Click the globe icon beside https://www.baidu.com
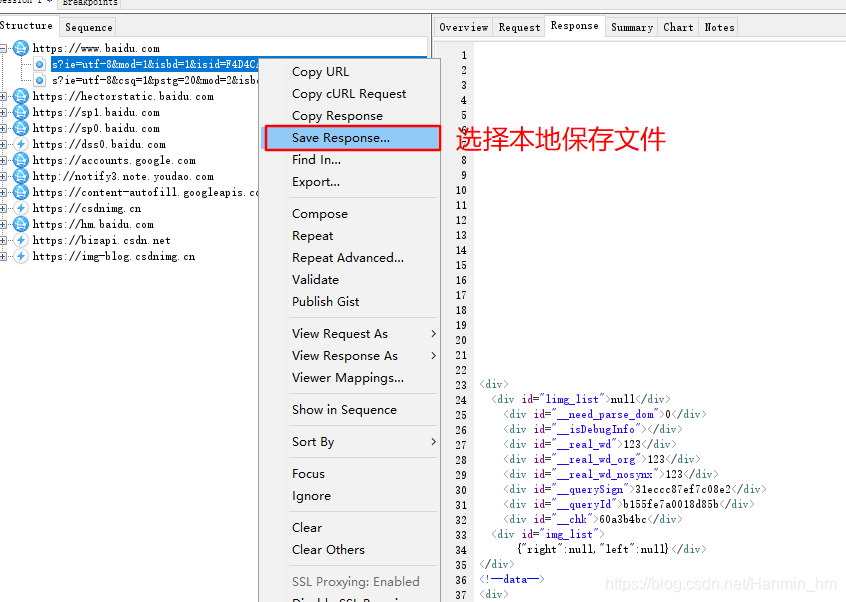 (x=21, y=48)
